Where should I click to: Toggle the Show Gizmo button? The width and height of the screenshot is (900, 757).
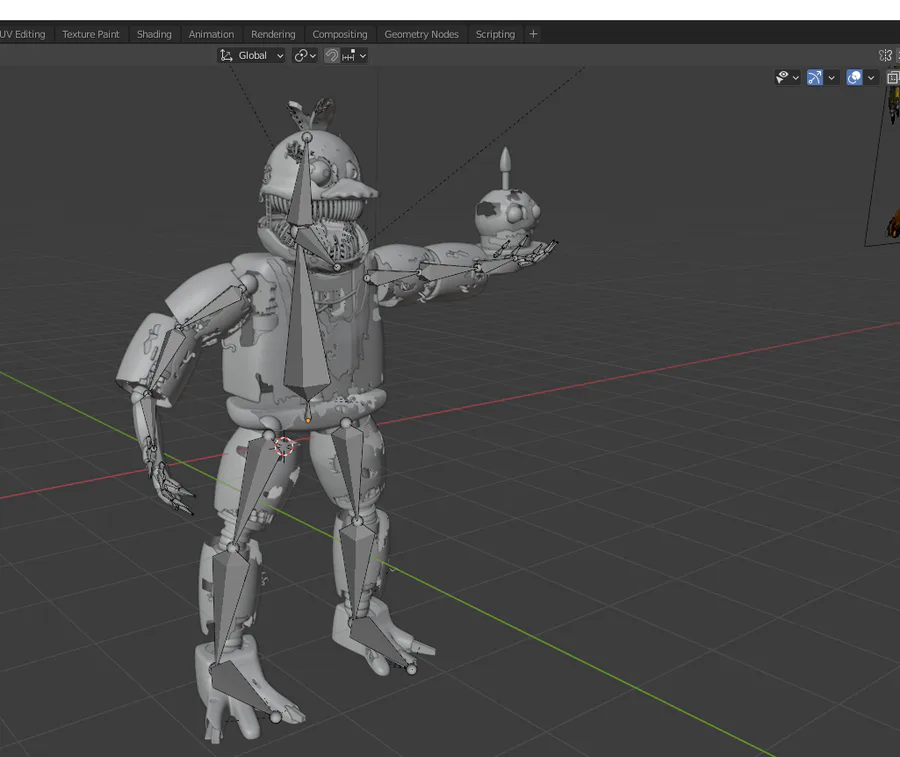pyautogui.click(x=815, y=77)
